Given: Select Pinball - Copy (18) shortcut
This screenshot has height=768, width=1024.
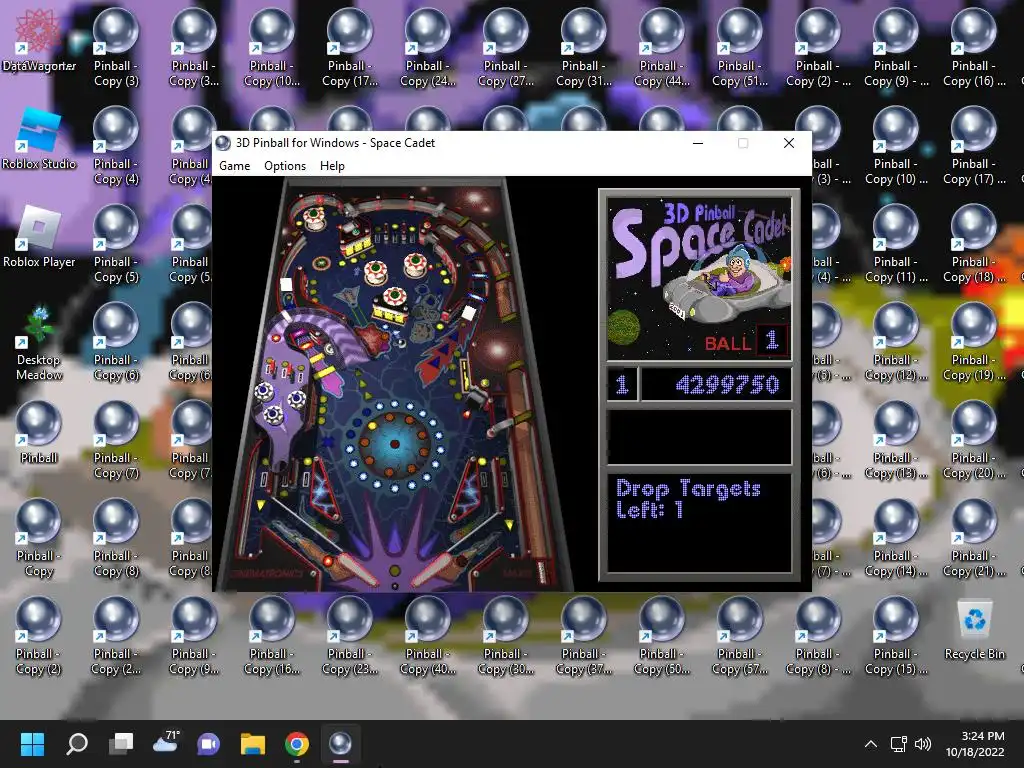Looking at the screenshot, I should click(x=974, y=244).
